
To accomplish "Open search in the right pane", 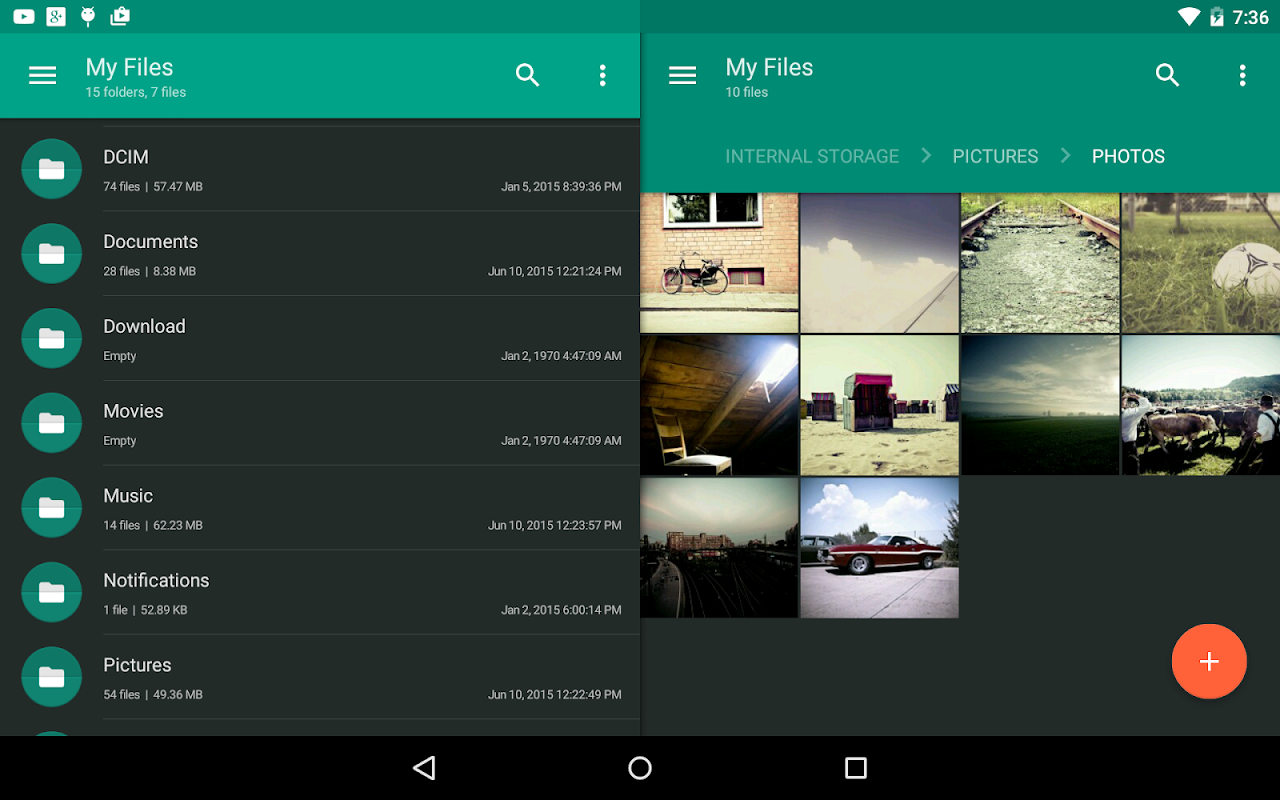I will pos(1167,75).
